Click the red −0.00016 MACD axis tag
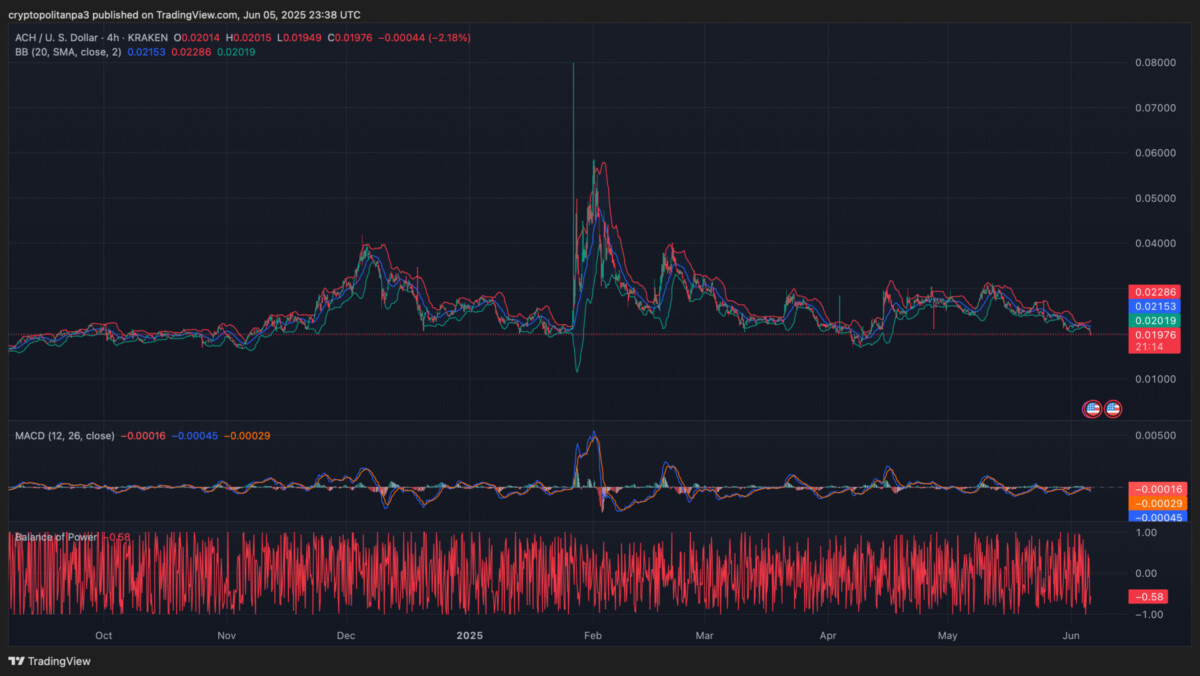Screen dimensions: 1200x676 (x=1158, y=488)
